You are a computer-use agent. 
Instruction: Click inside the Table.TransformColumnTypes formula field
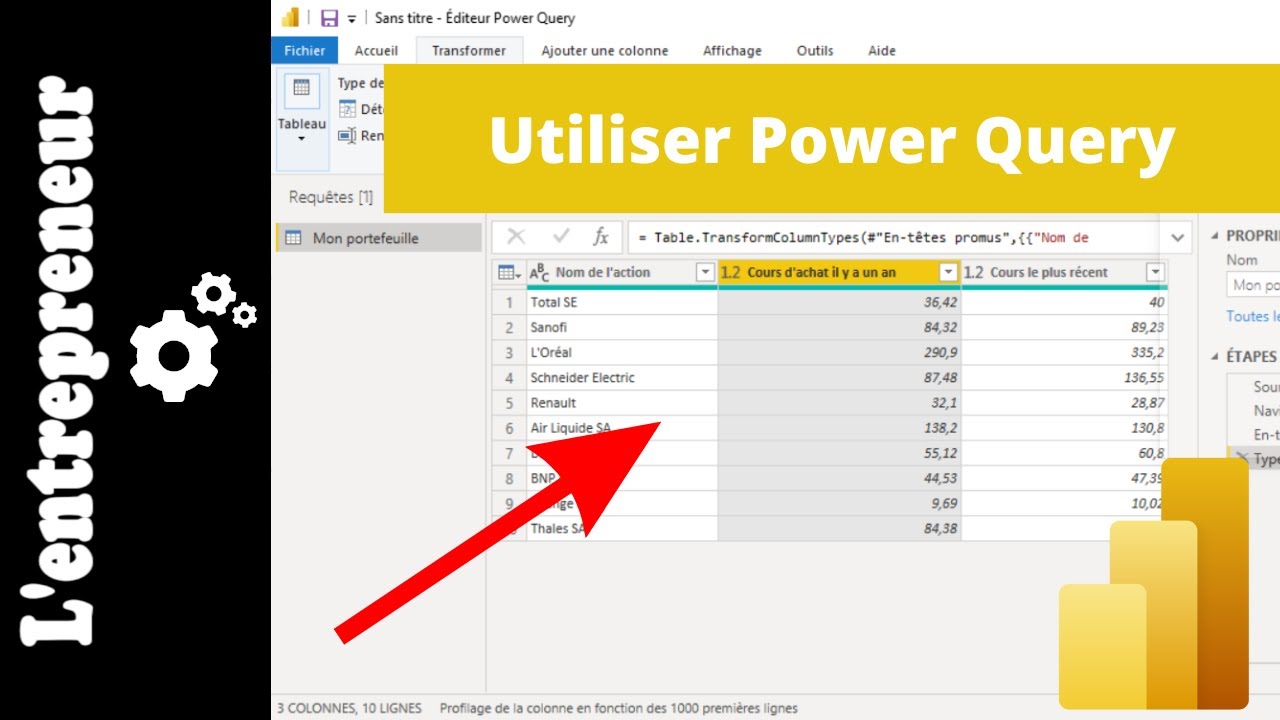click(x=895, y=238)
